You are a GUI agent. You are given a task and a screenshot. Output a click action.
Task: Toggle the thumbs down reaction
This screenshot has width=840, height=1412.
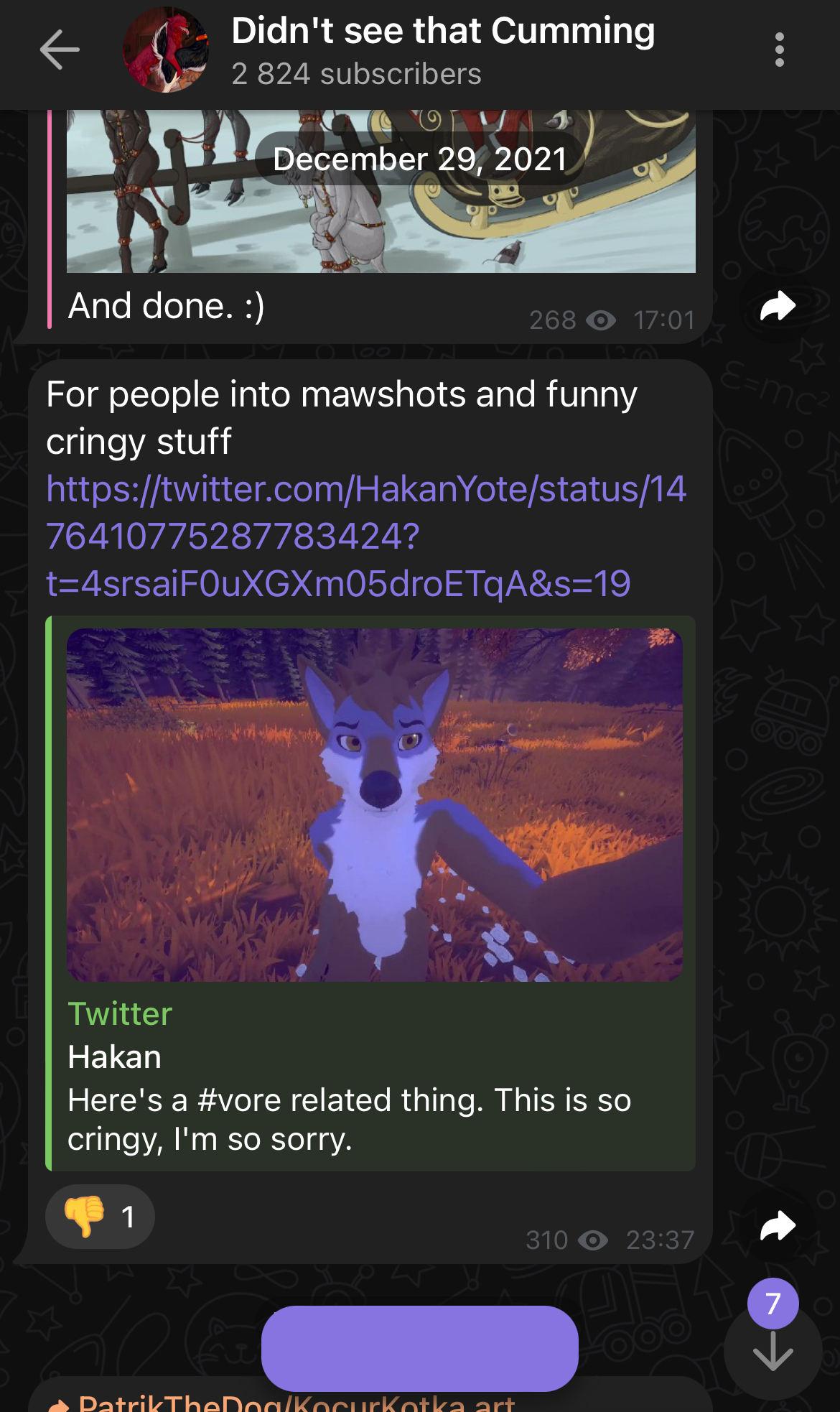click(x=100, y=1217)
